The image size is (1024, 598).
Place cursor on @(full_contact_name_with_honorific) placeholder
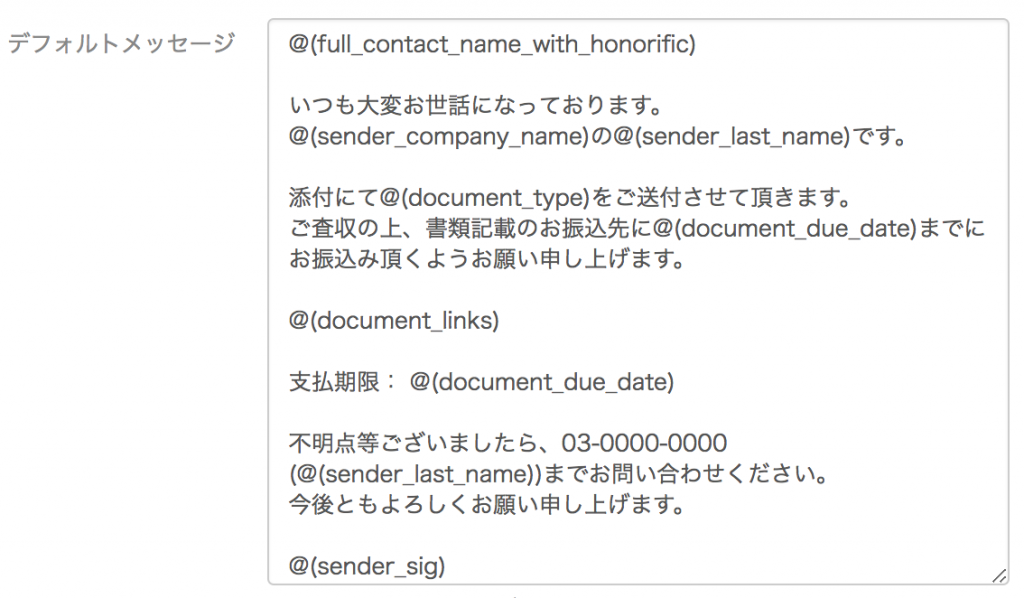coord(492,44)
